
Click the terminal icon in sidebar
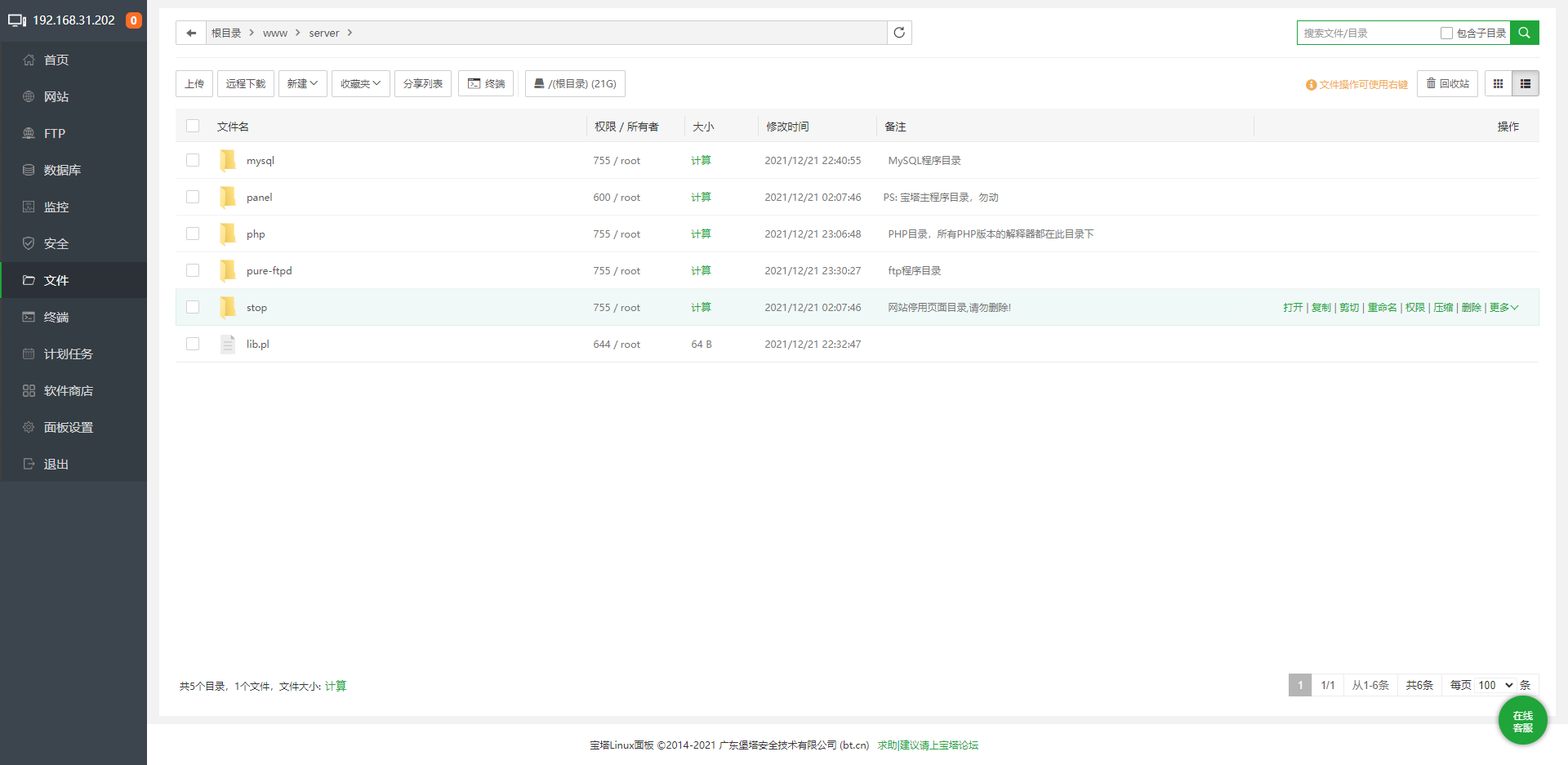(x=29, y=317)
